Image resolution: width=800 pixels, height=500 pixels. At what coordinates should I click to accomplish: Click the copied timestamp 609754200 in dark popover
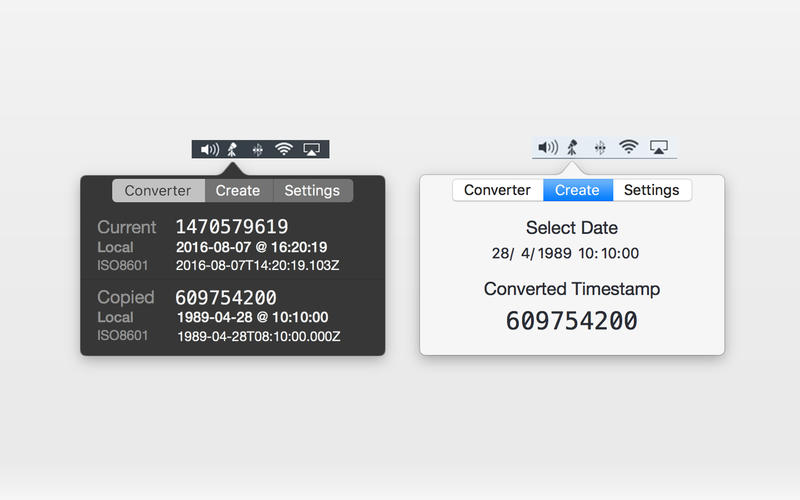(226, 297)
